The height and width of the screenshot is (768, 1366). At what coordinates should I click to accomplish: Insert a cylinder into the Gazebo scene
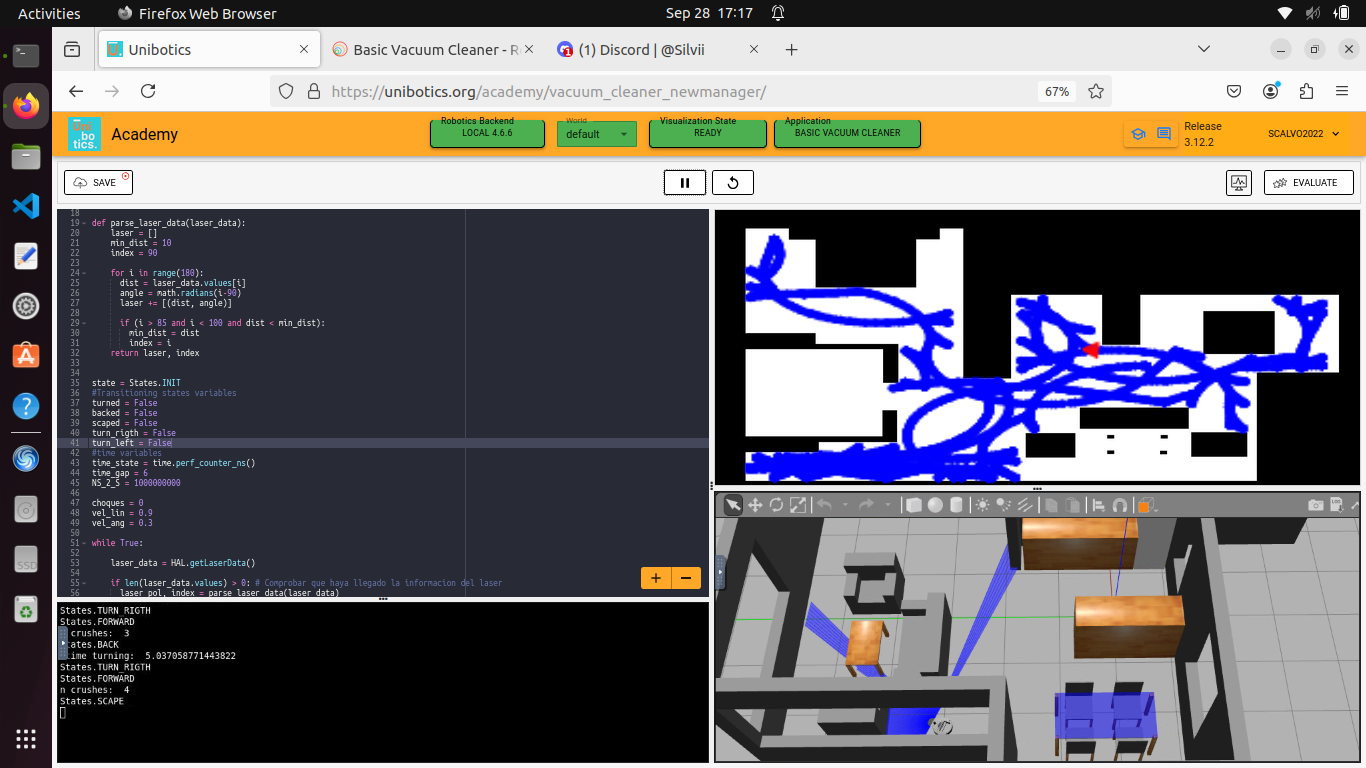click(x=957, y=505)
